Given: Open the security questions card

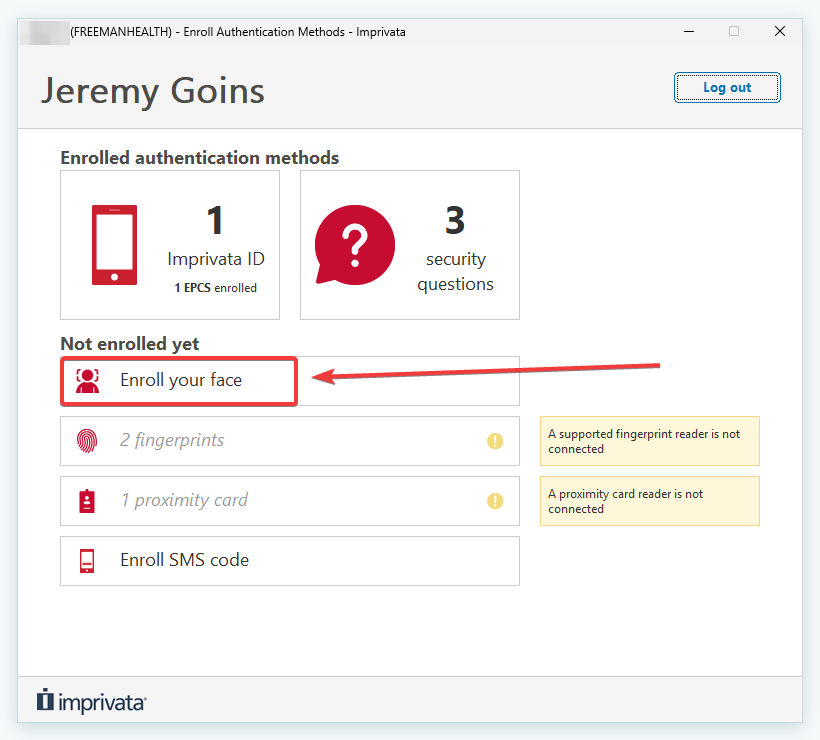Looking at the screenshot, I should click(409, 245).
